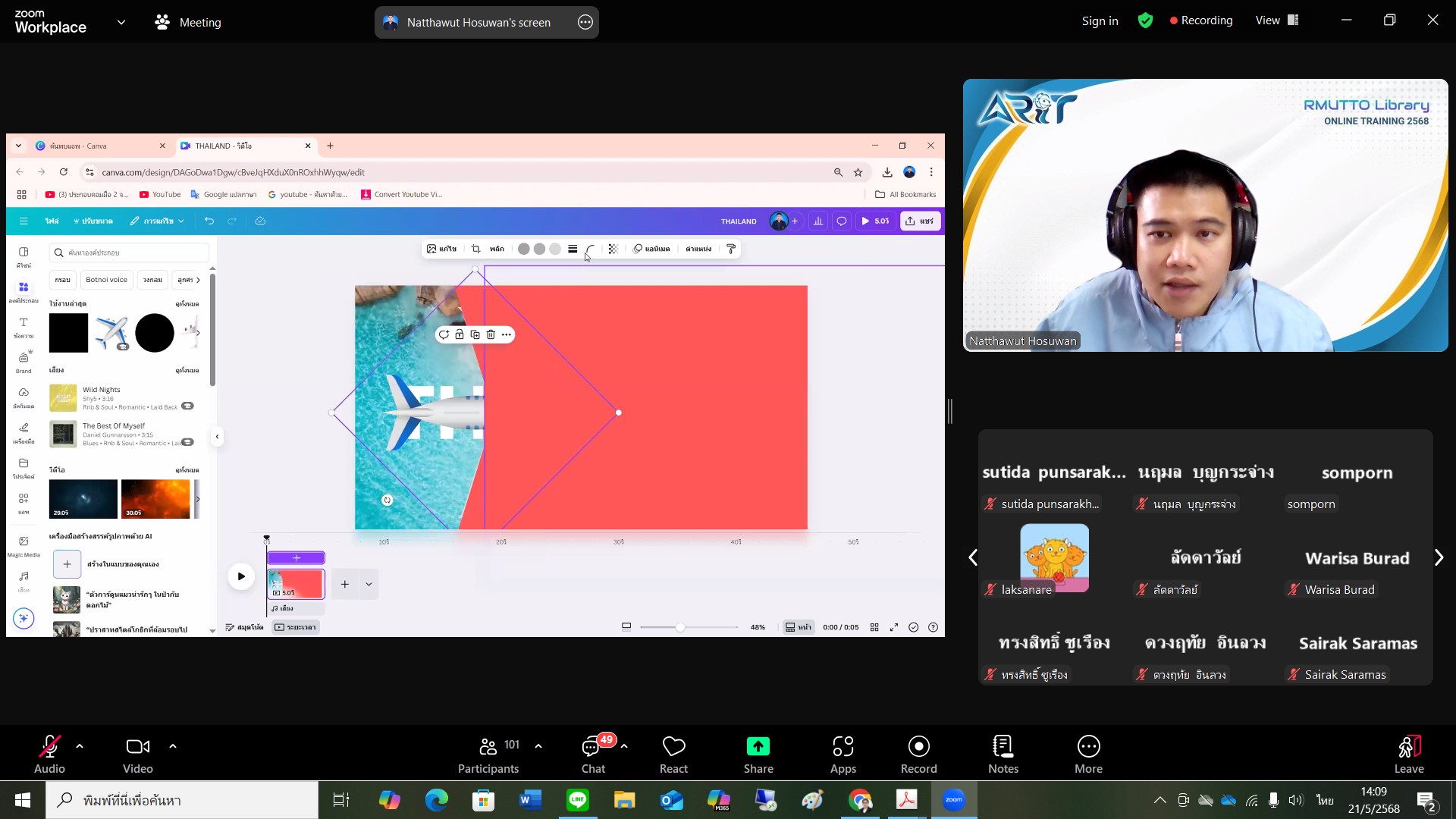Click the first gray color swatch
The height and width of the screenshot is (819, 1456).
pyautogui.click(x=523, y=249)
